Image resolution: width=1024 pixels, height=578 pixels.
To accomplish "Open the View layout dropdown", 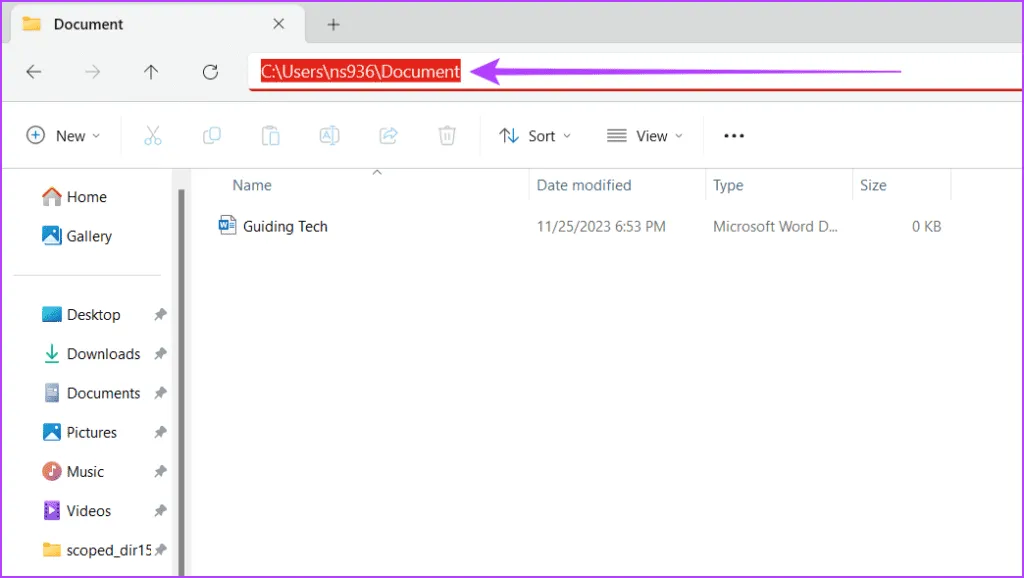I will [645, 136].
